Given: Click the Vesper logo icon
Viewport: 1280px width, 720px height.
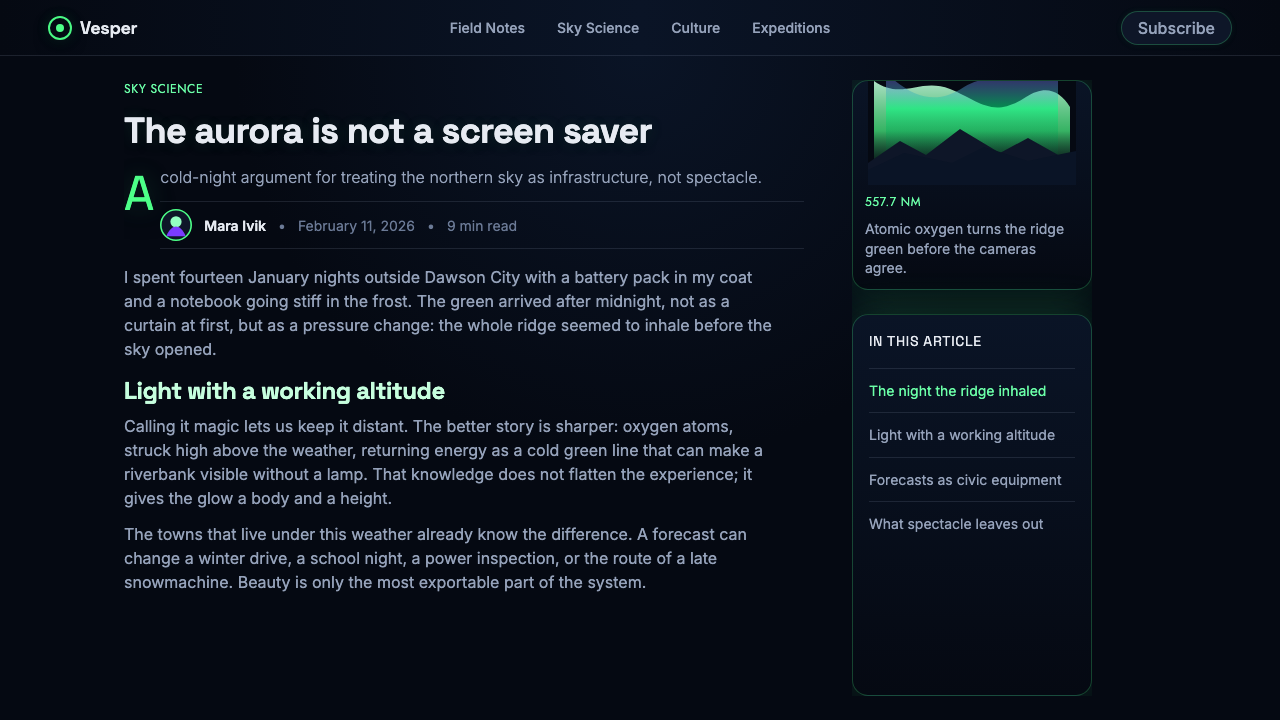Looking at the screenshot, I should pyautogui.click(x=60, y=28).
